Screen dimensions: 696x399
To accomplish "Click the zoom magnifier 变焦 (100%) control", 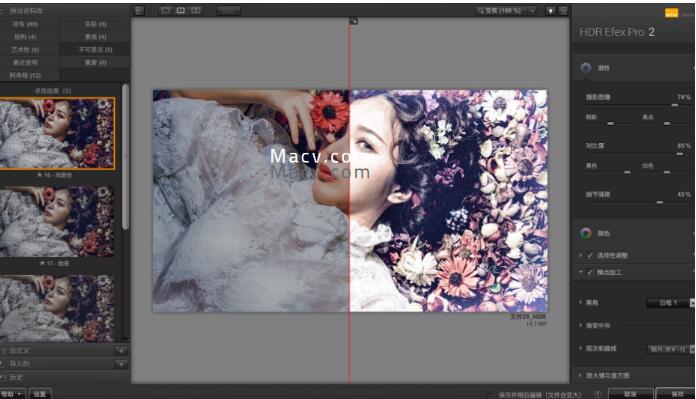I will [499, 10].
